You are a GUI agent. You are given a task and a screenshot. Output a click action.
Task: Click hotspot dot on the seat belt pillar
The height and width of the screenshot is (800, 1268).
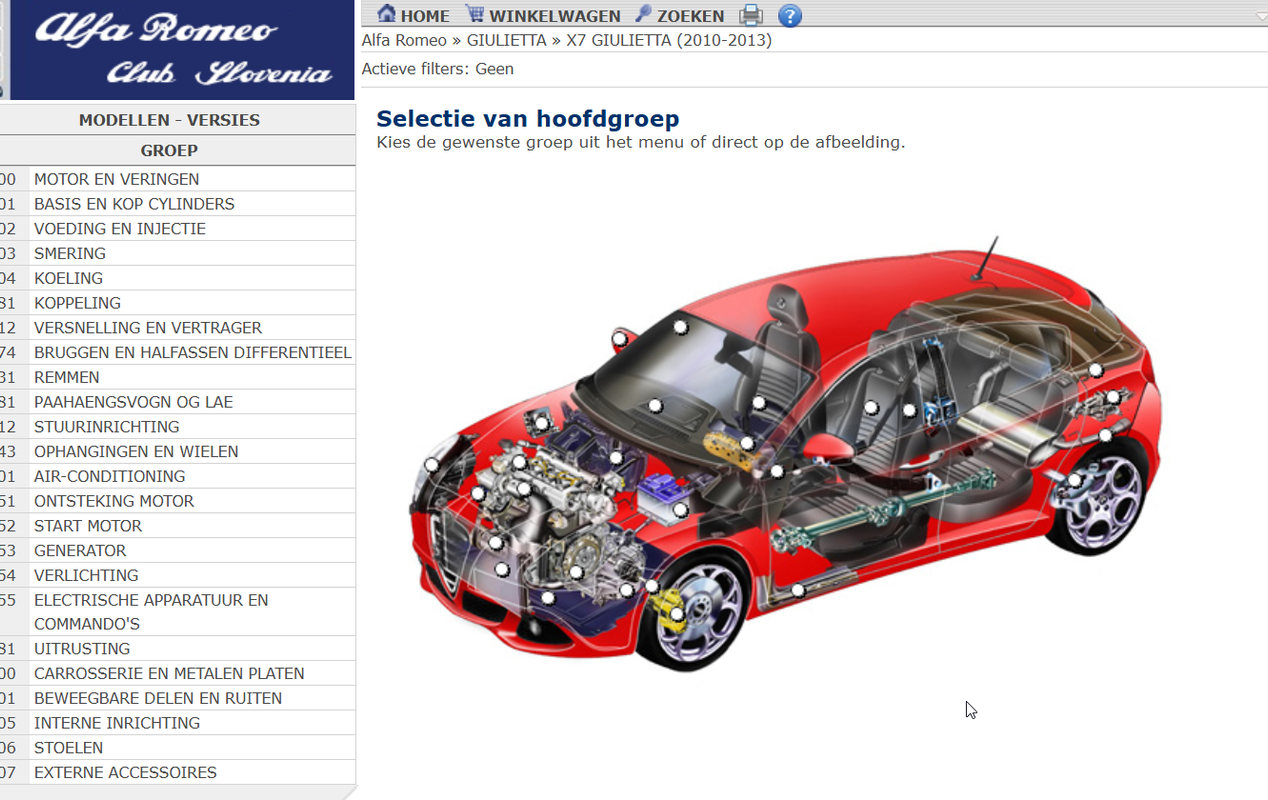click(909, 410)
